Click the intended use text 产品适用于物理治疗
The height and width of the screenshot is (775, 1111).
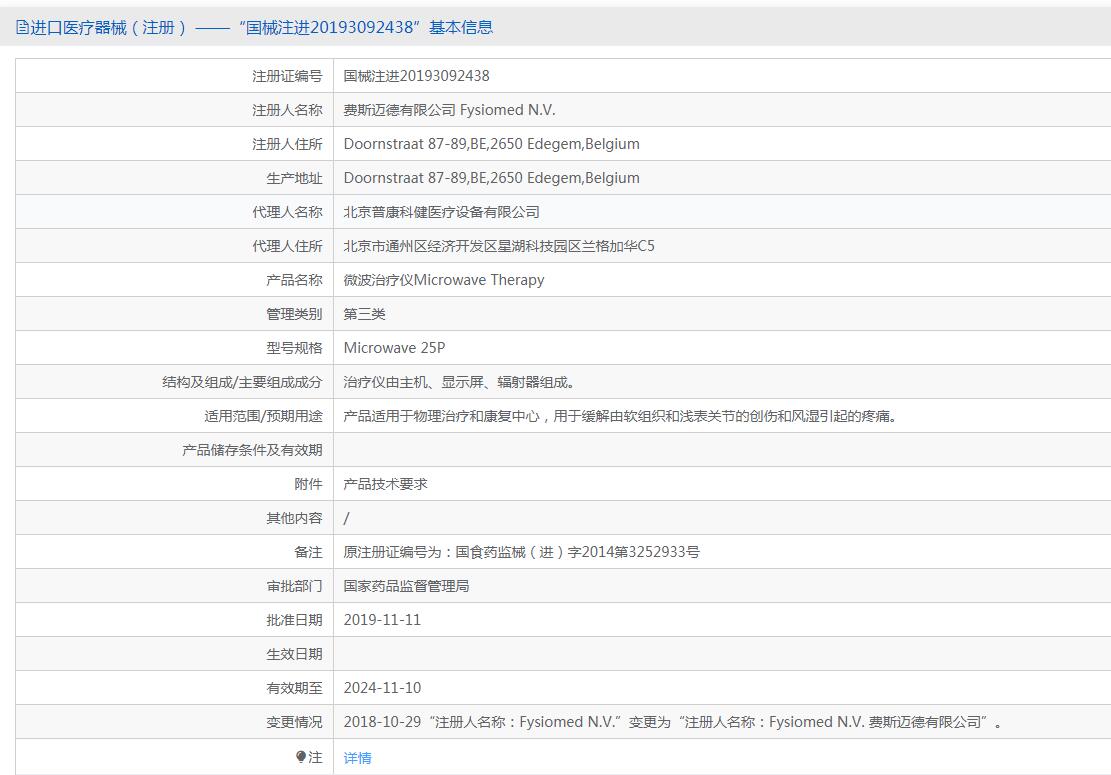coord(620,416)
